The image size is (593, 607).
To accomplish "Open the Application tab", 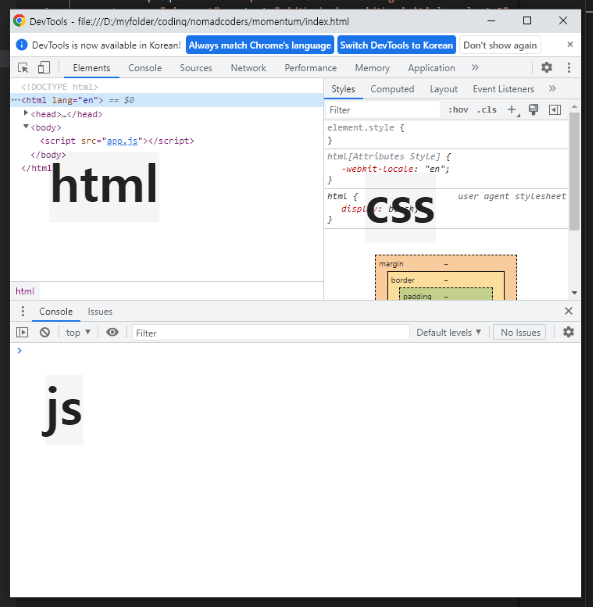I will 431,68.
